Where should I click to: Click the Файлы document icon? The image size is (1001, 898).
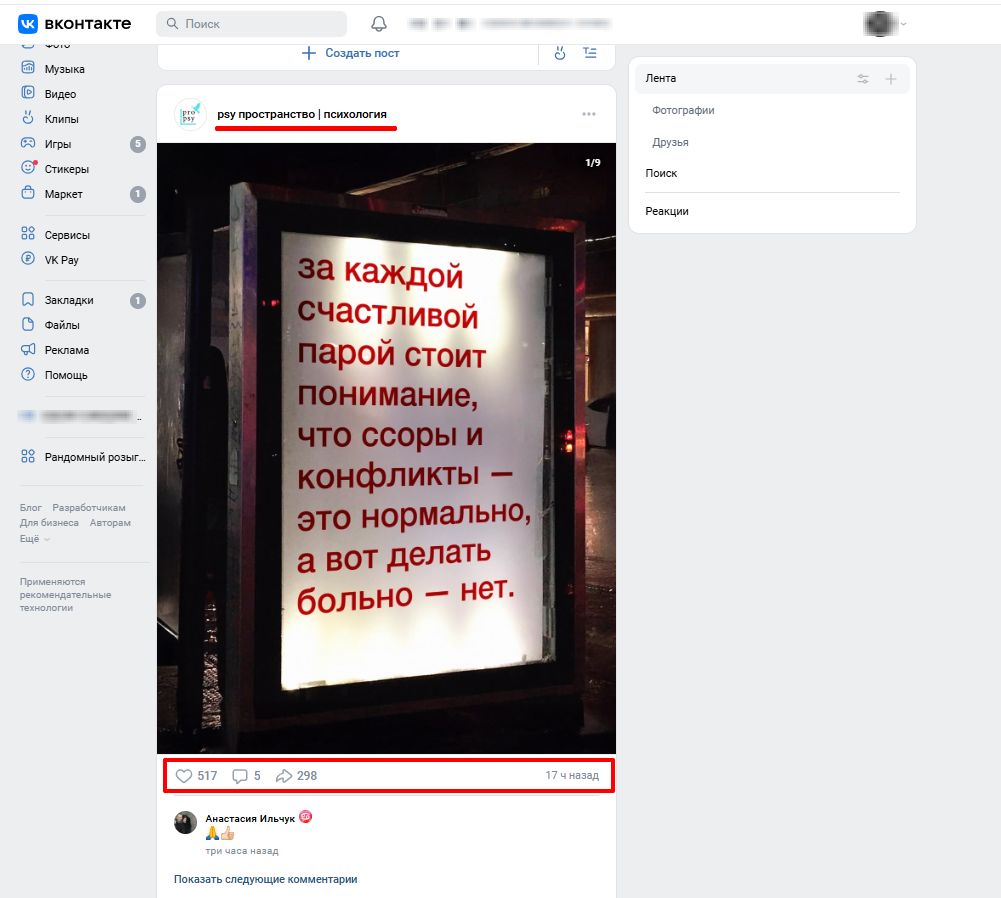click(x=28, y=324)
